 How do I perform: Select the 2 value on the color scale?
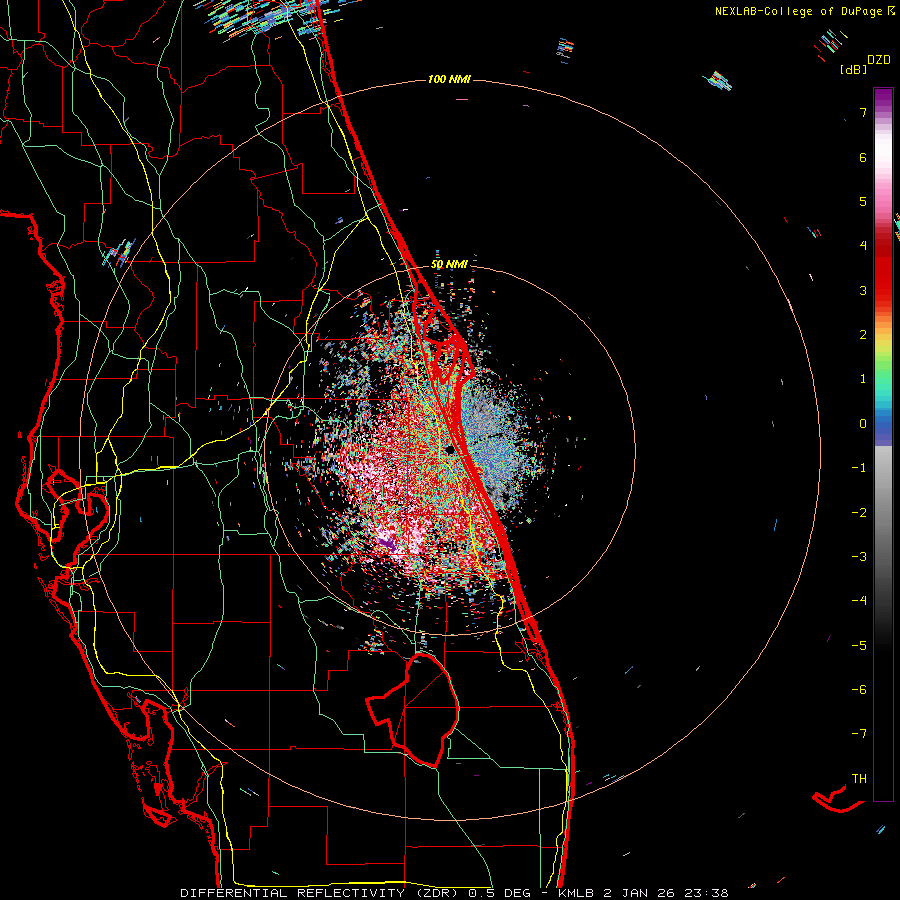click(863, 335)
